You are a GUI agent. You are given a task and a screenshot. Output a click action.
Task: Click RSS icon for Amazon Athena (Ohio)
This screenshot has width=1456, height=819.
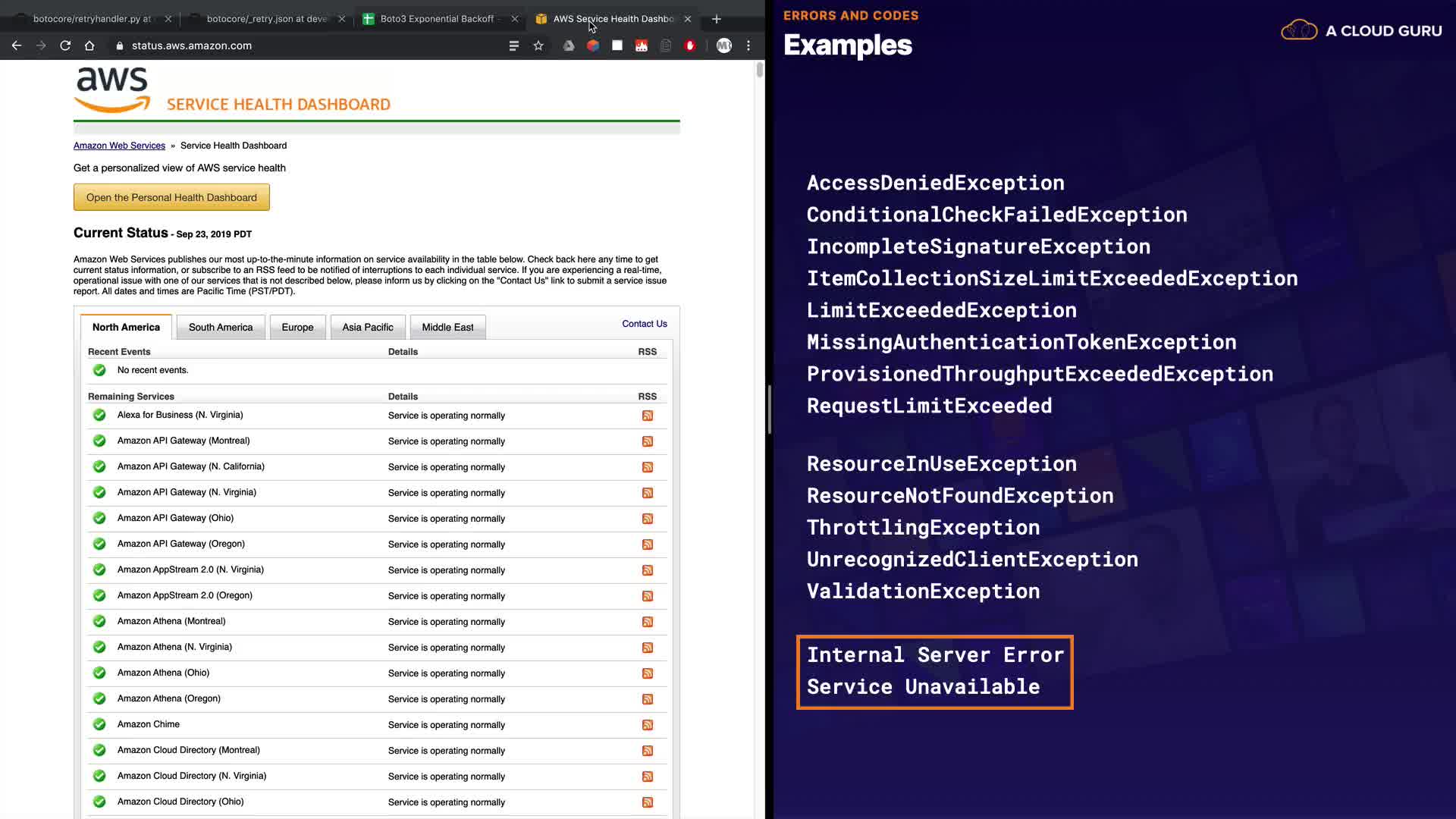(x=648, y=673)
